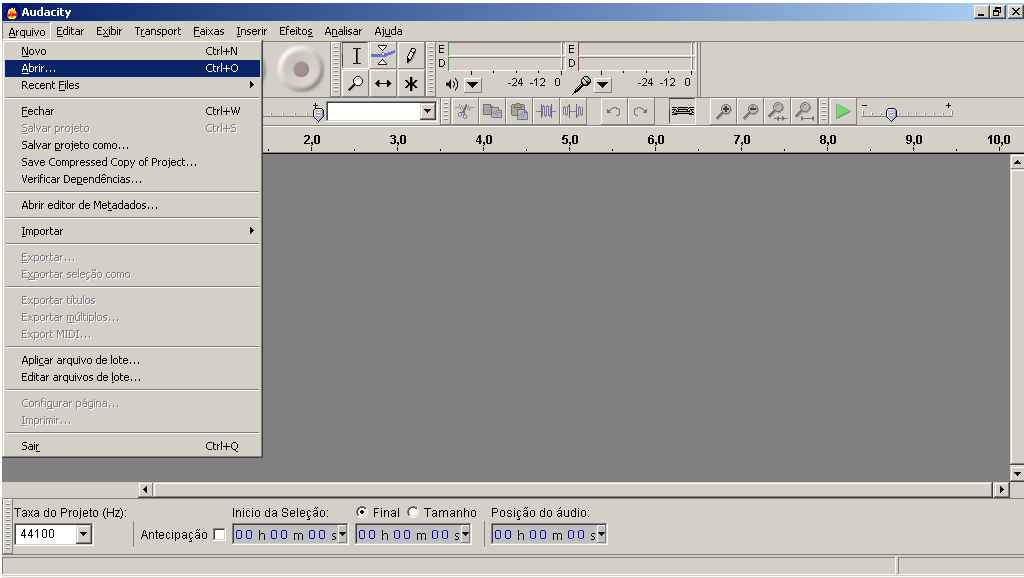This screenshot has width=1024, height=578.
Task: Enable the Antecipação checkbox
Action: [x=219, y=535]
